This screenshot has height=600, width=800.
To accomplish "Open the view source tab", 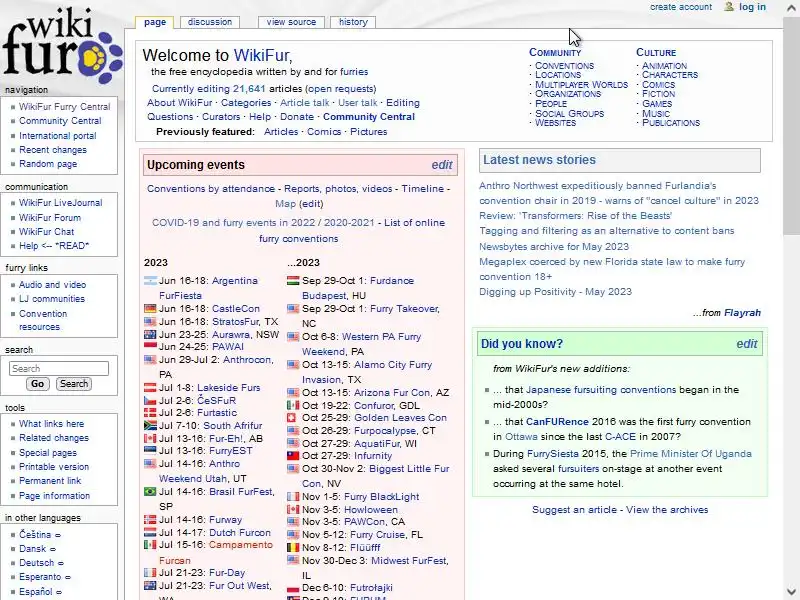I will (x=291, y=22).
